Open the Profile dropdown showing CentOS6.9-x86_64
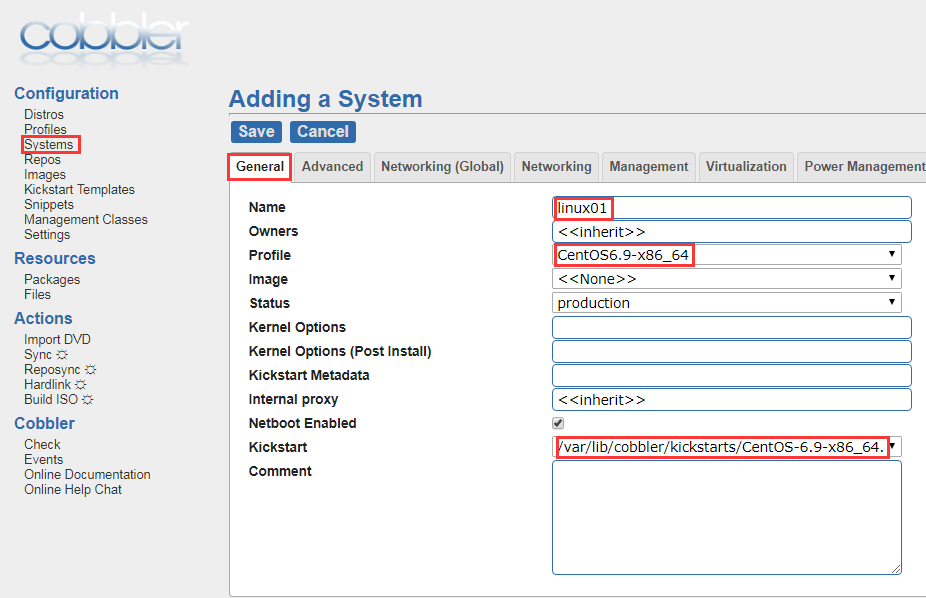Screen dimensions: 926x598 727,255
